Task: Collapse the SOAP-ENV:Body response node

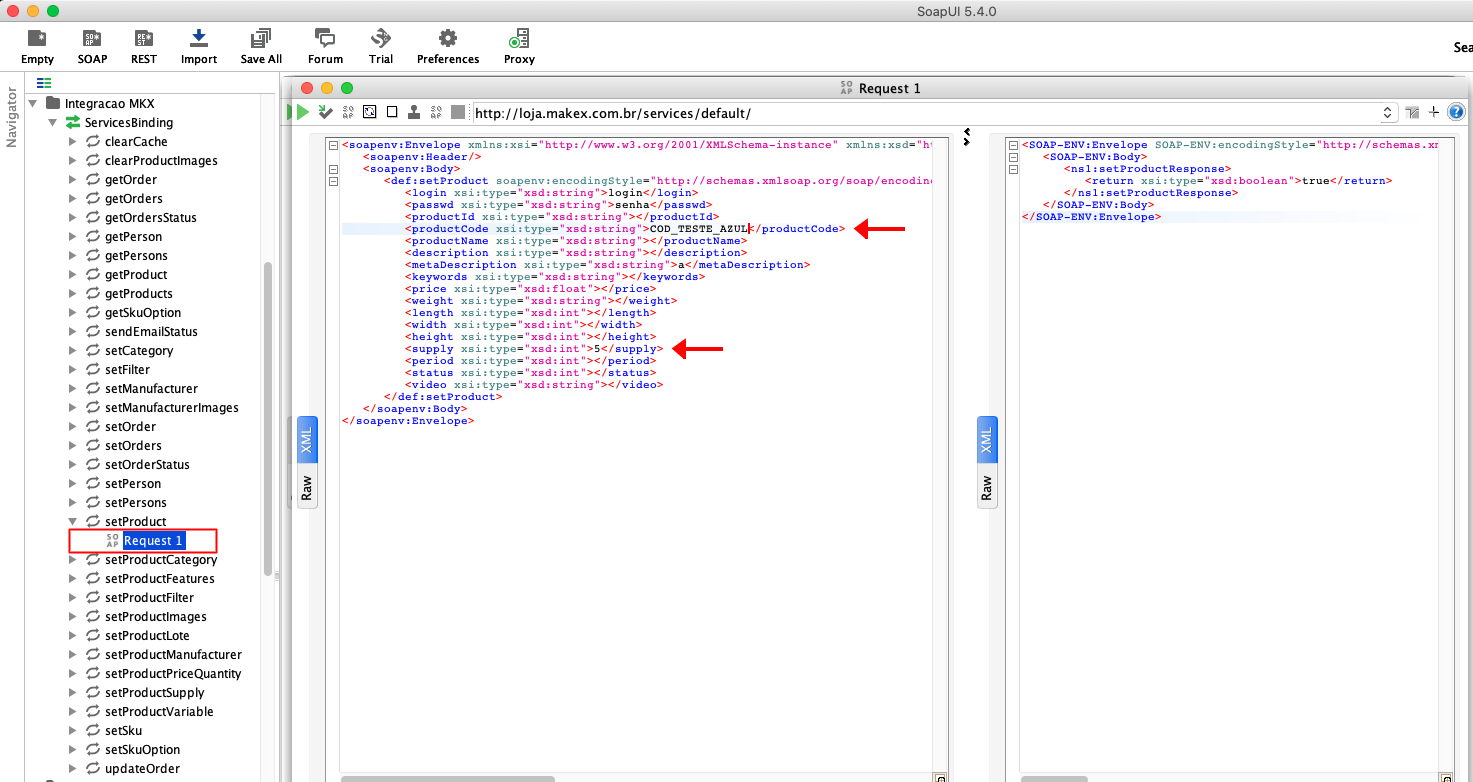Action: point(1013,157)
